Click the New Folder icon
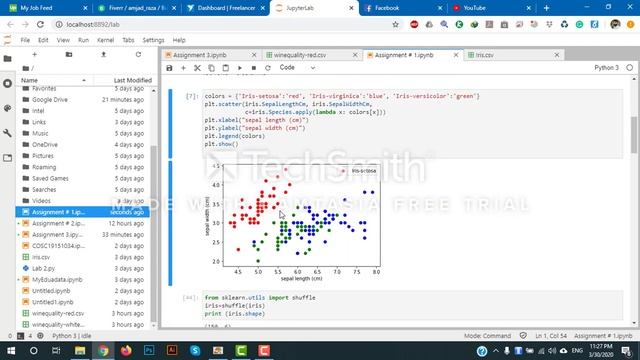This screenshot has width=640, height=360. 69,54
